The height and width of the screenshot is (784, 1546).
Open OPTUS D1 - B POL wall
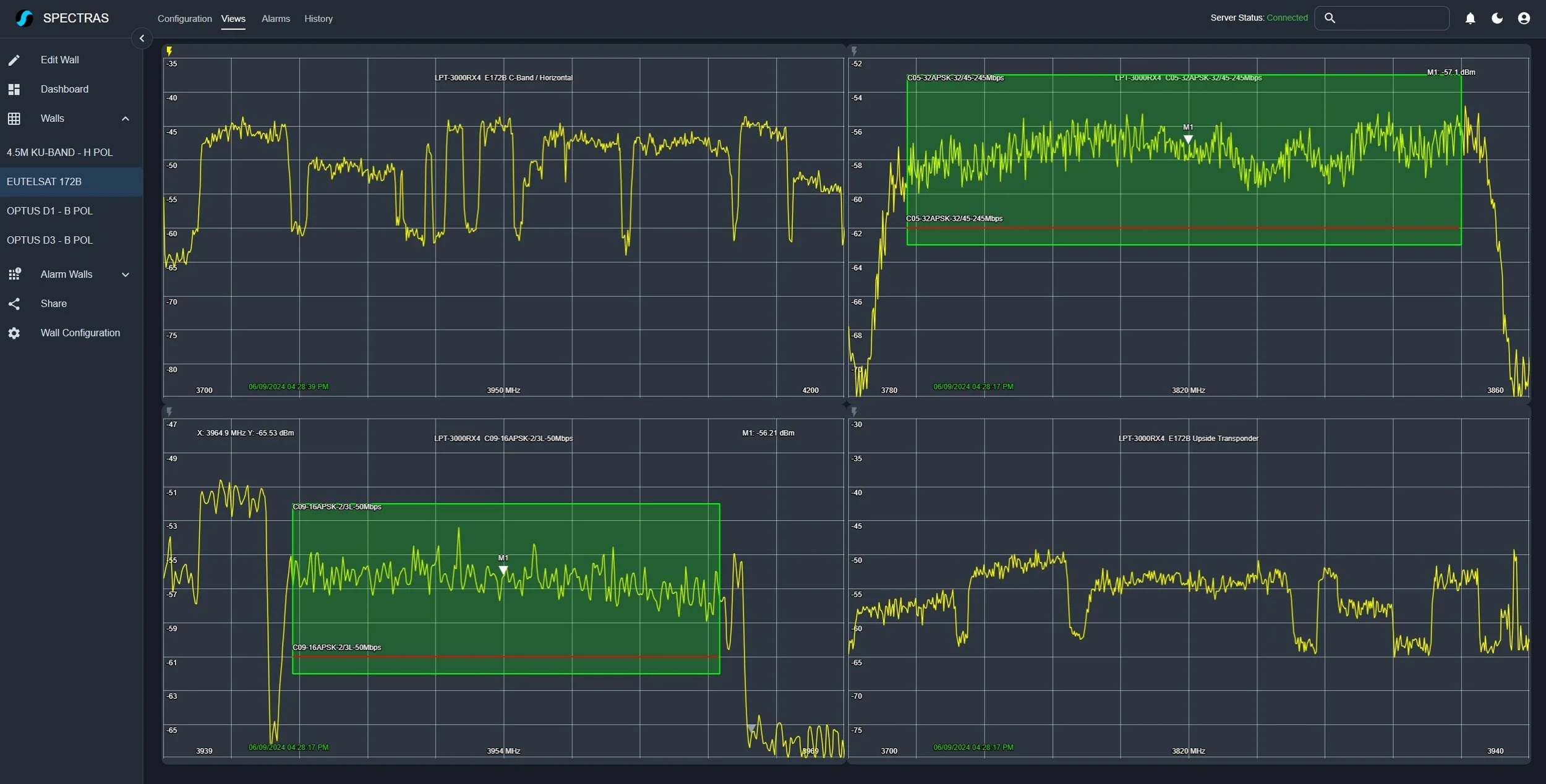pos(71,211)
